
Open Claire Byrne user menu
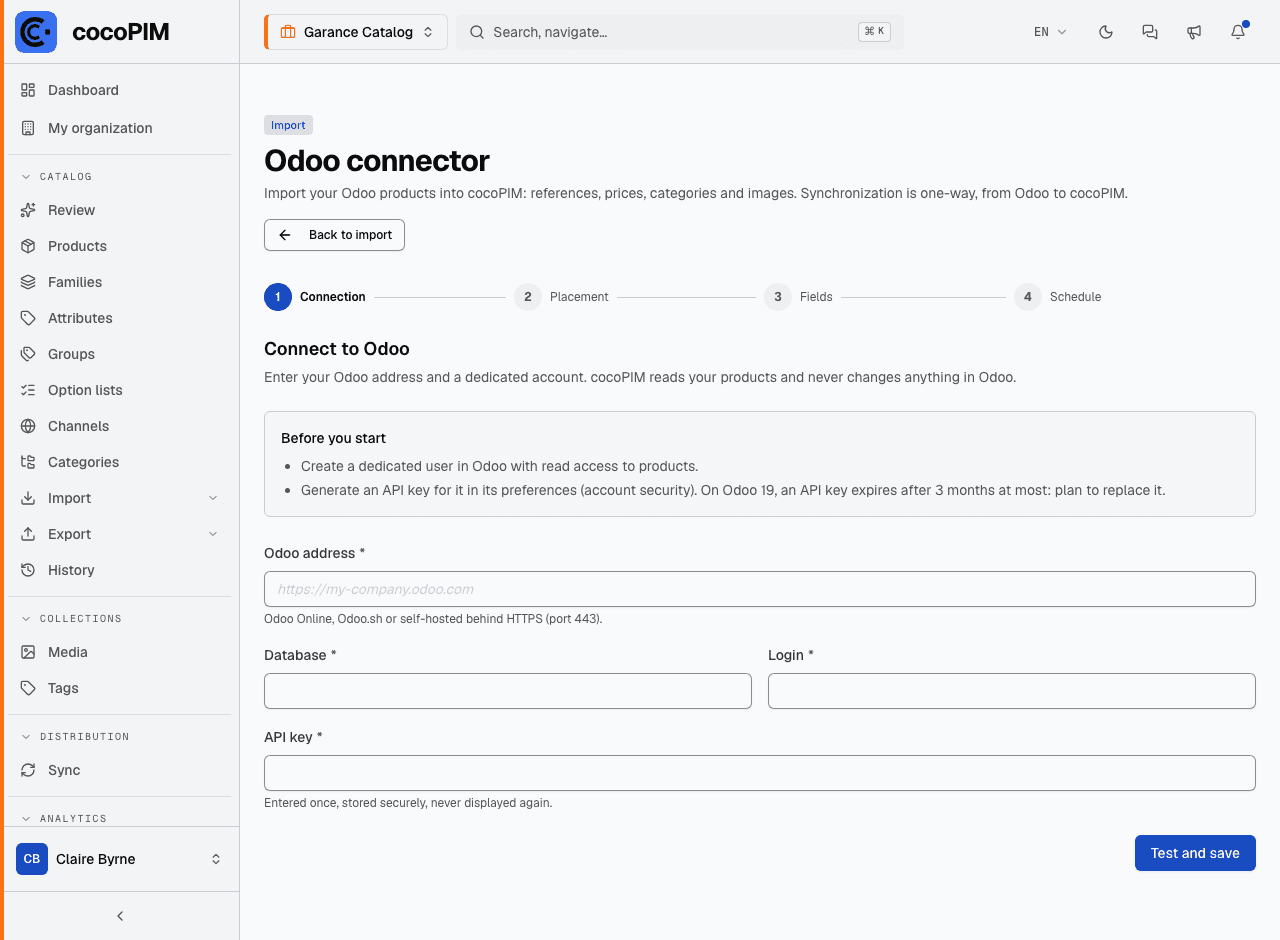120,859
